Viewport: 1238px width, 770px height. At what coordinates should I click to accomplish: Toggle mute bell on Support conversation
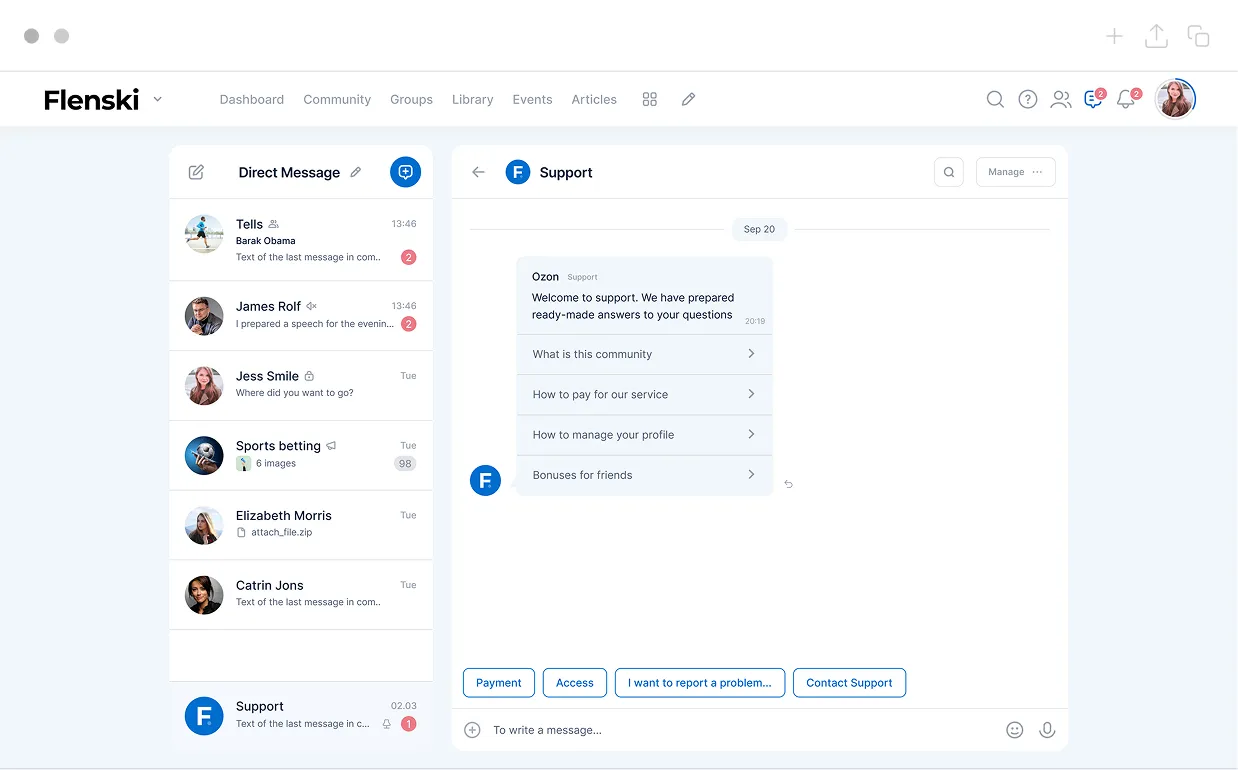[x=387, y=724]
